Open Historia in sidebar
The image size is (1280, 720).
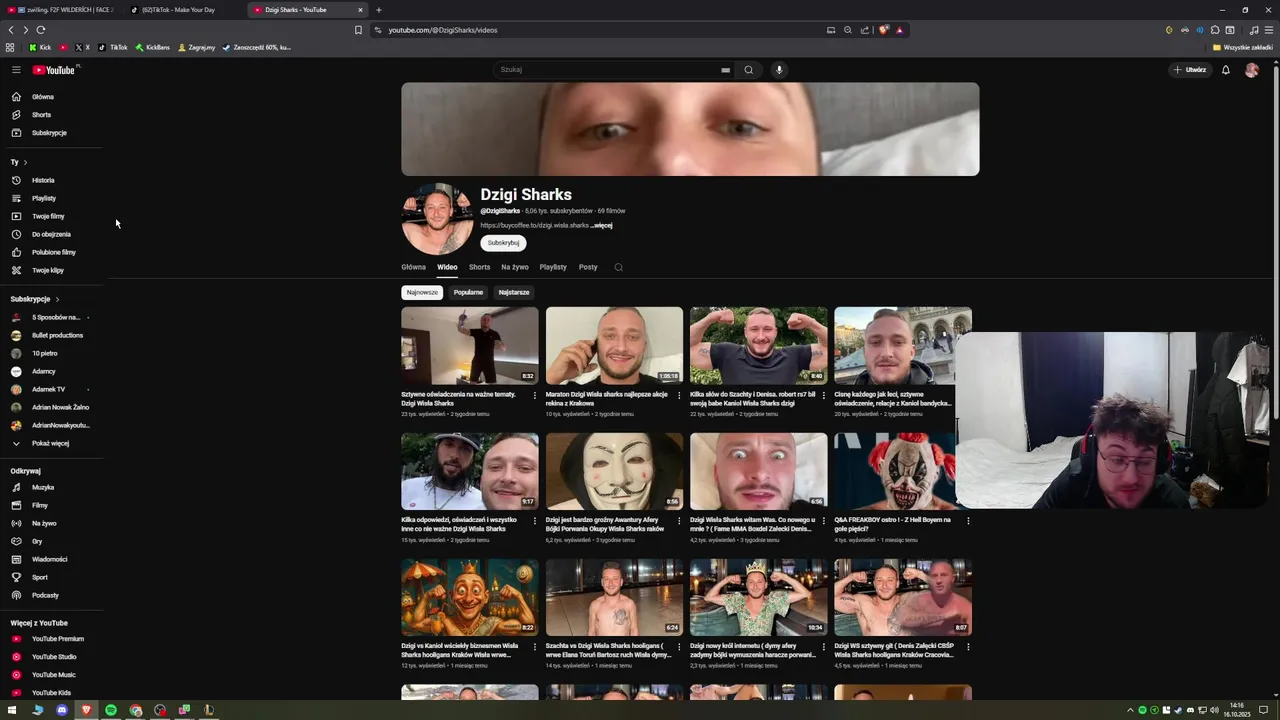tap(43, 180)
